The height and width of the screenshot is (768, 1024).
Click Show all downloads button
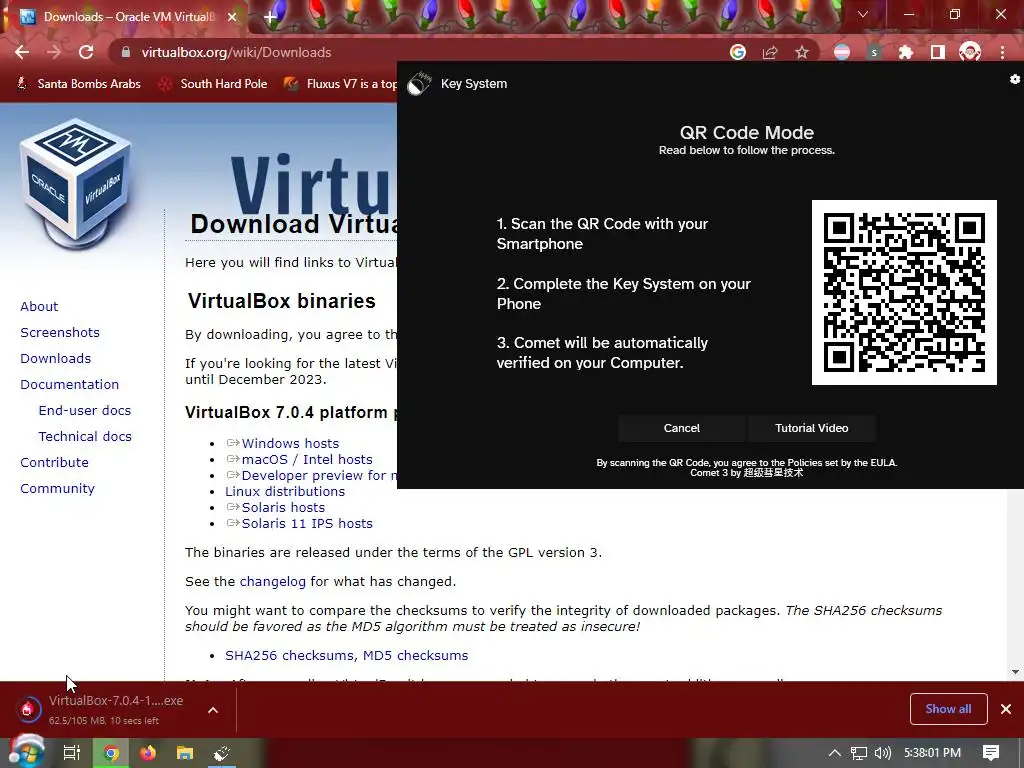point(948,709)
